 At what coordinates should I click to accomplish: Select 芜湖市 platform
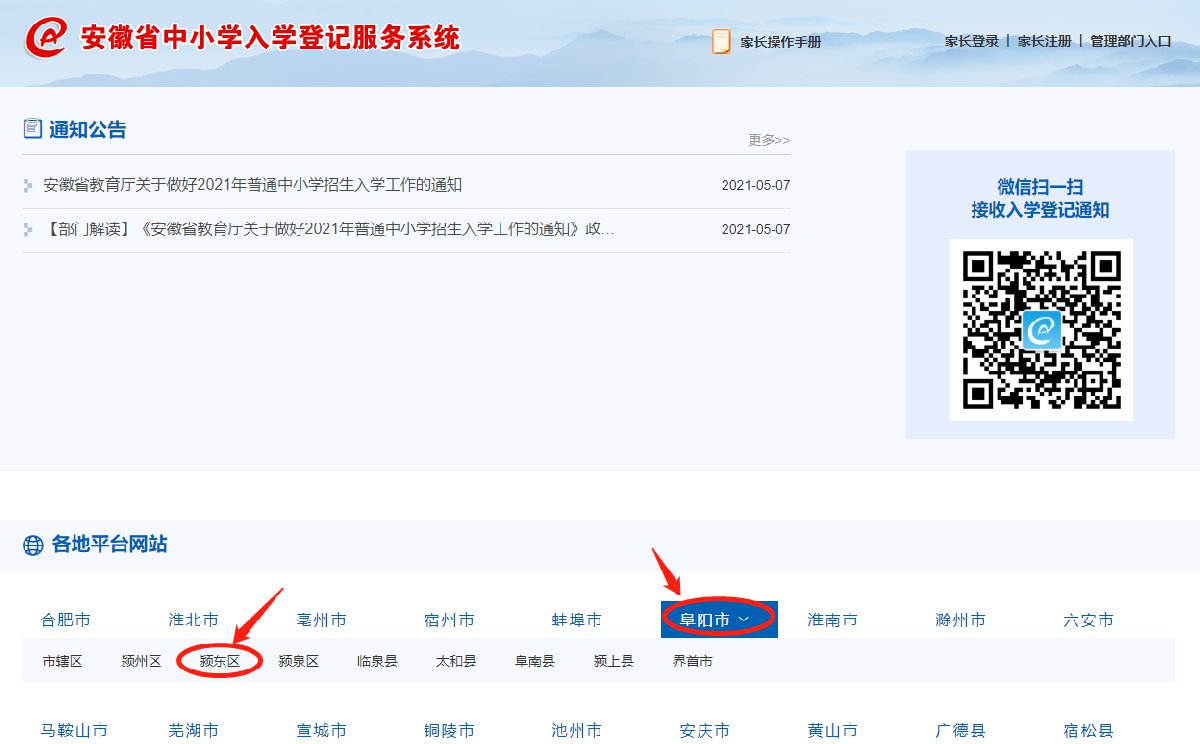coord(194,731)
